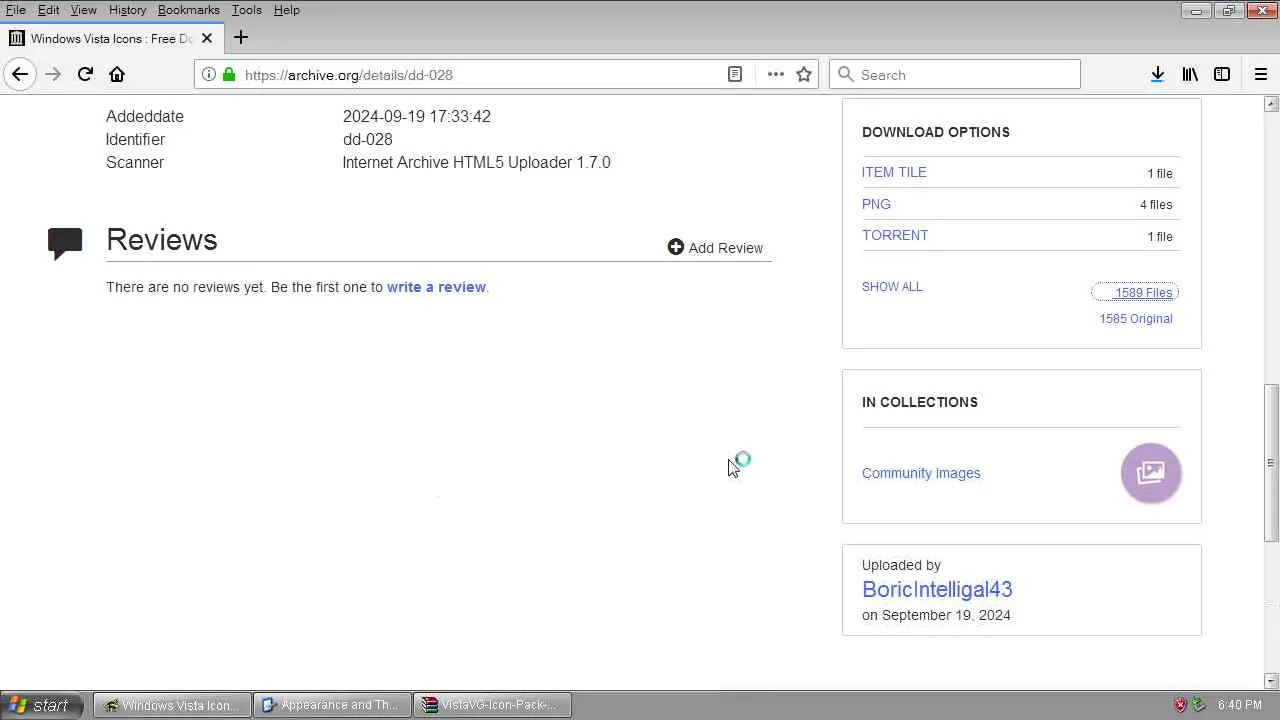The height and width of the screenshot is (720, 1280).
Task: Click the page vertical scrollbar thumb
Action: (1271, 463)
